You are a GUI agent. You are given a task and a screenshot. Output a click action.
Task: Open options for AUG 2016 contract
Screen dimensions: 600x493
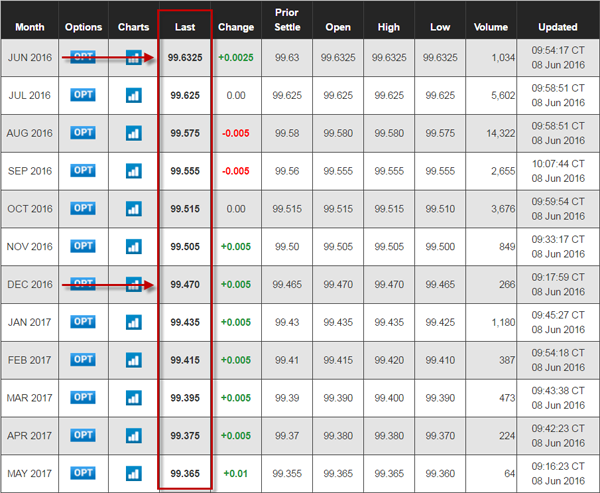[83, 133]
